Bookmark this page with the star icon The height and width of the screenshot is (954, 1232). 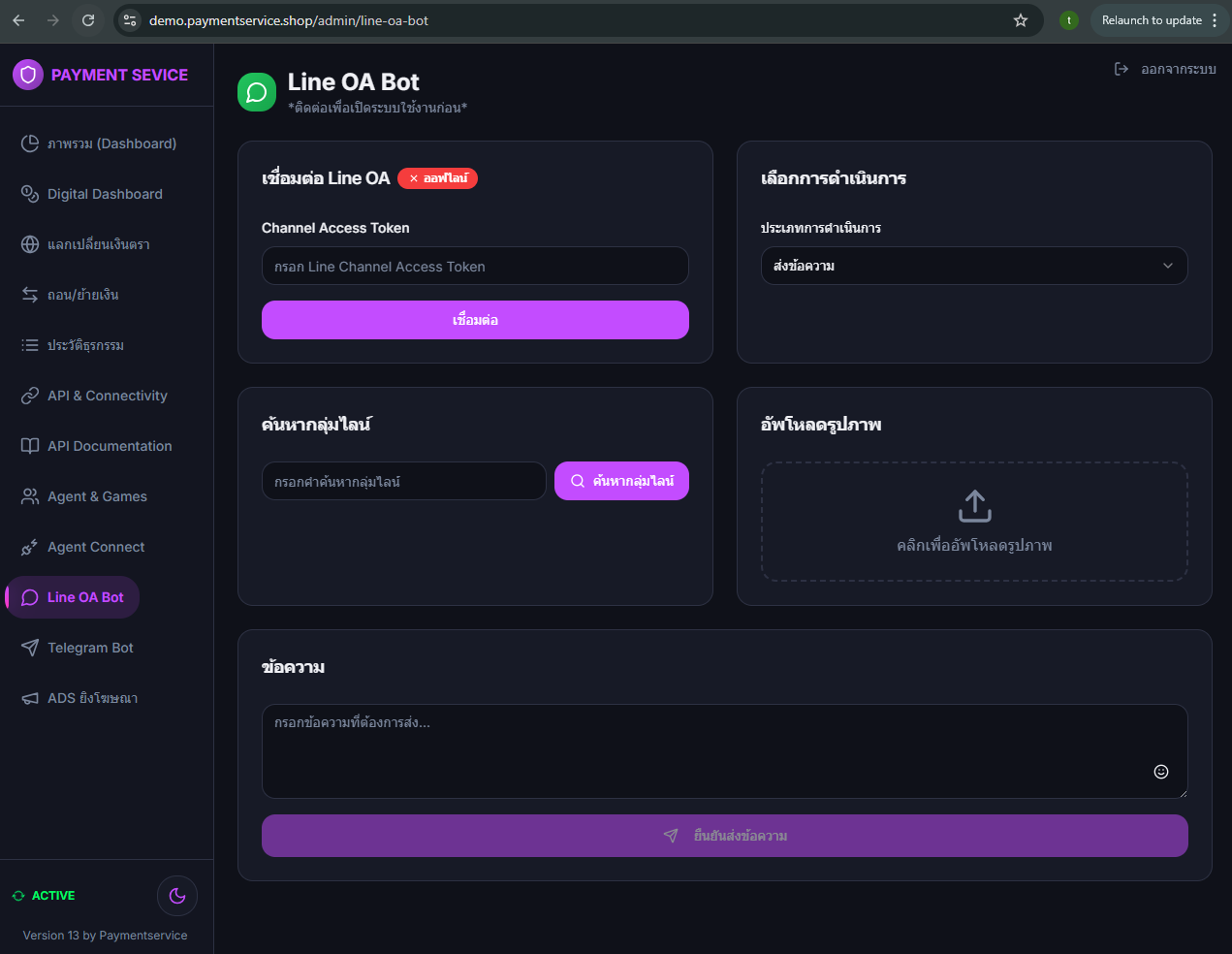(1021, 20)
